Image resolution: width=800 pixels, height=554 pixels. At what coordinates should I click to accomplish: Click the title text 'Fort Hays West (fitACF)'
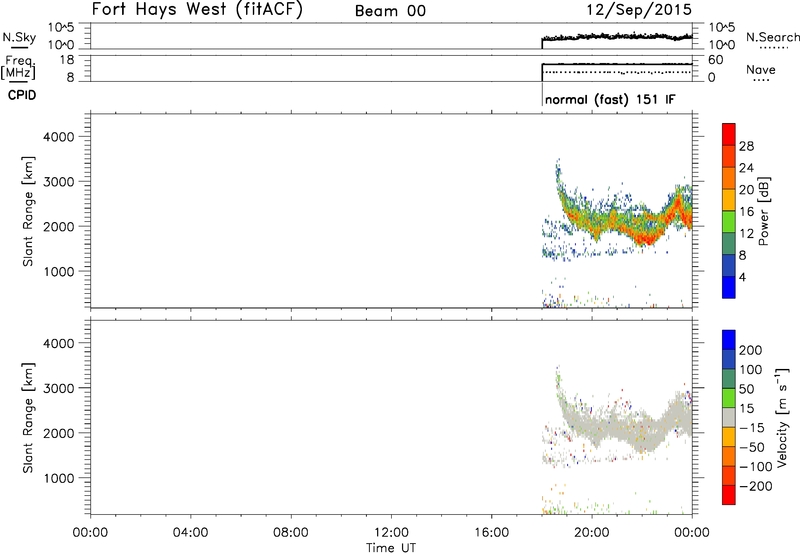pyautogui.click(x=197, y=9)
